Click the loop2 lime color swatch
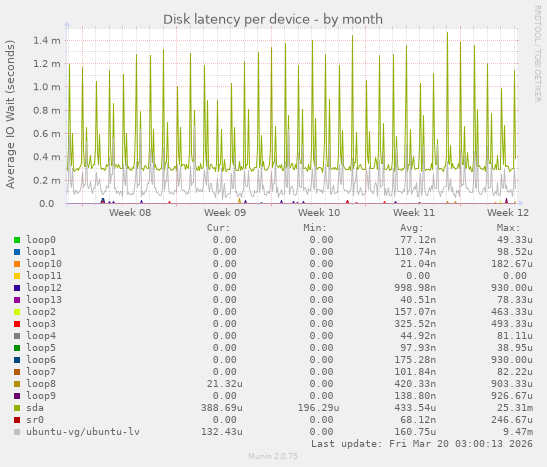Viewport: 547px width, 467px height. pos(17,312)
